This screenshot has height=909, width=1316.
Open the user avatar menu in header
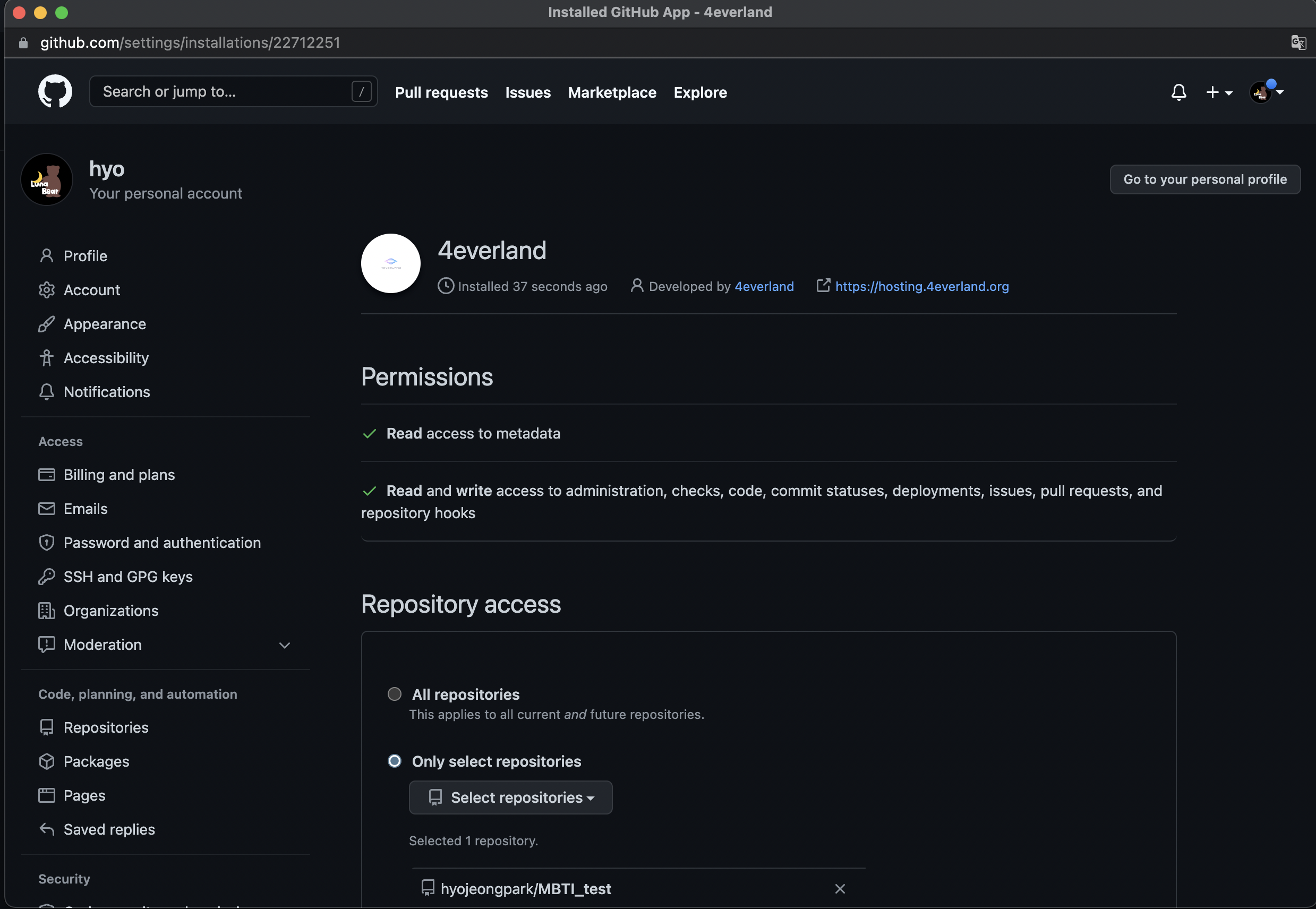coord(1266,92)
